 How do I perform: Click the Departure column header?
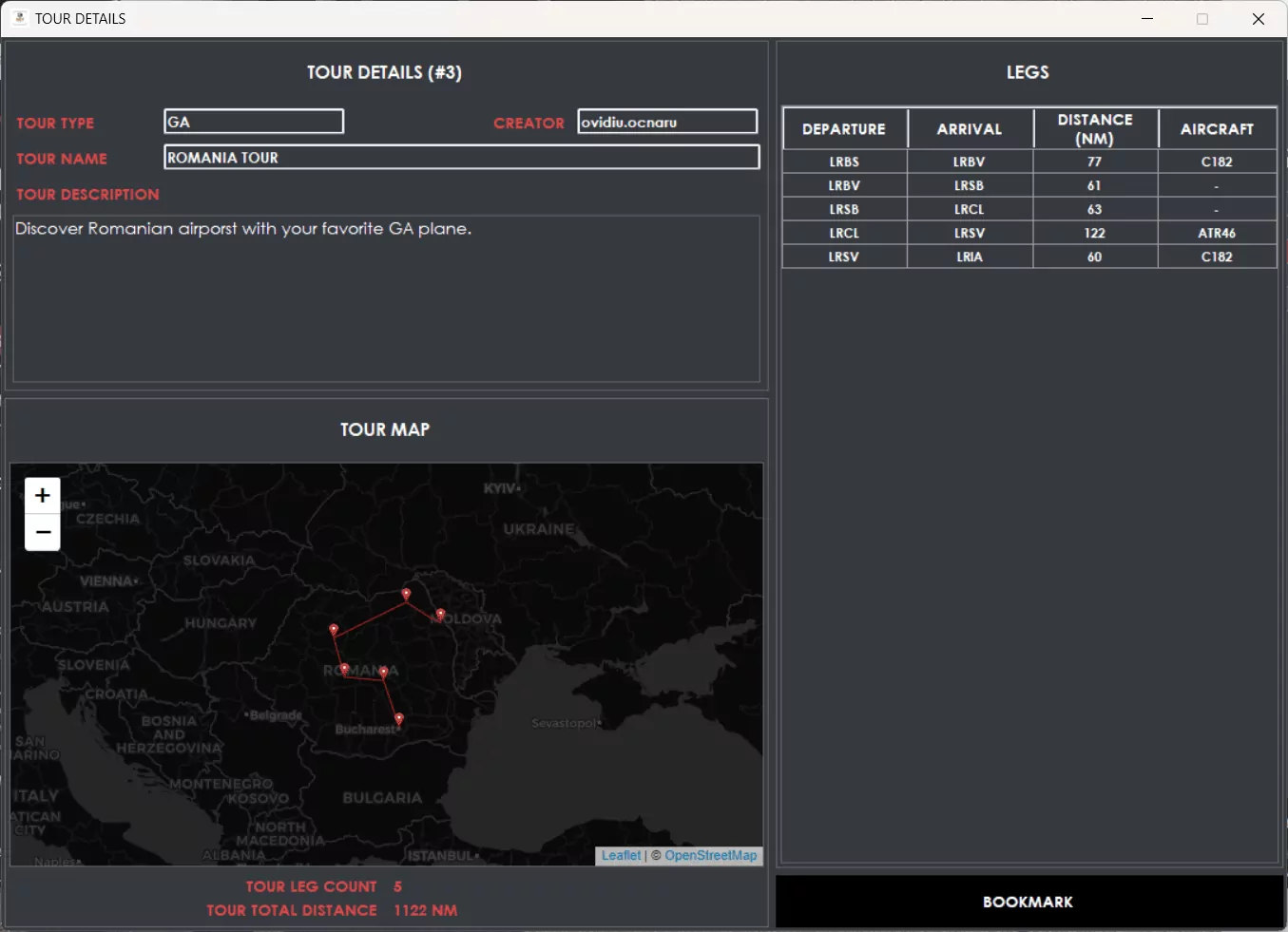844,129
